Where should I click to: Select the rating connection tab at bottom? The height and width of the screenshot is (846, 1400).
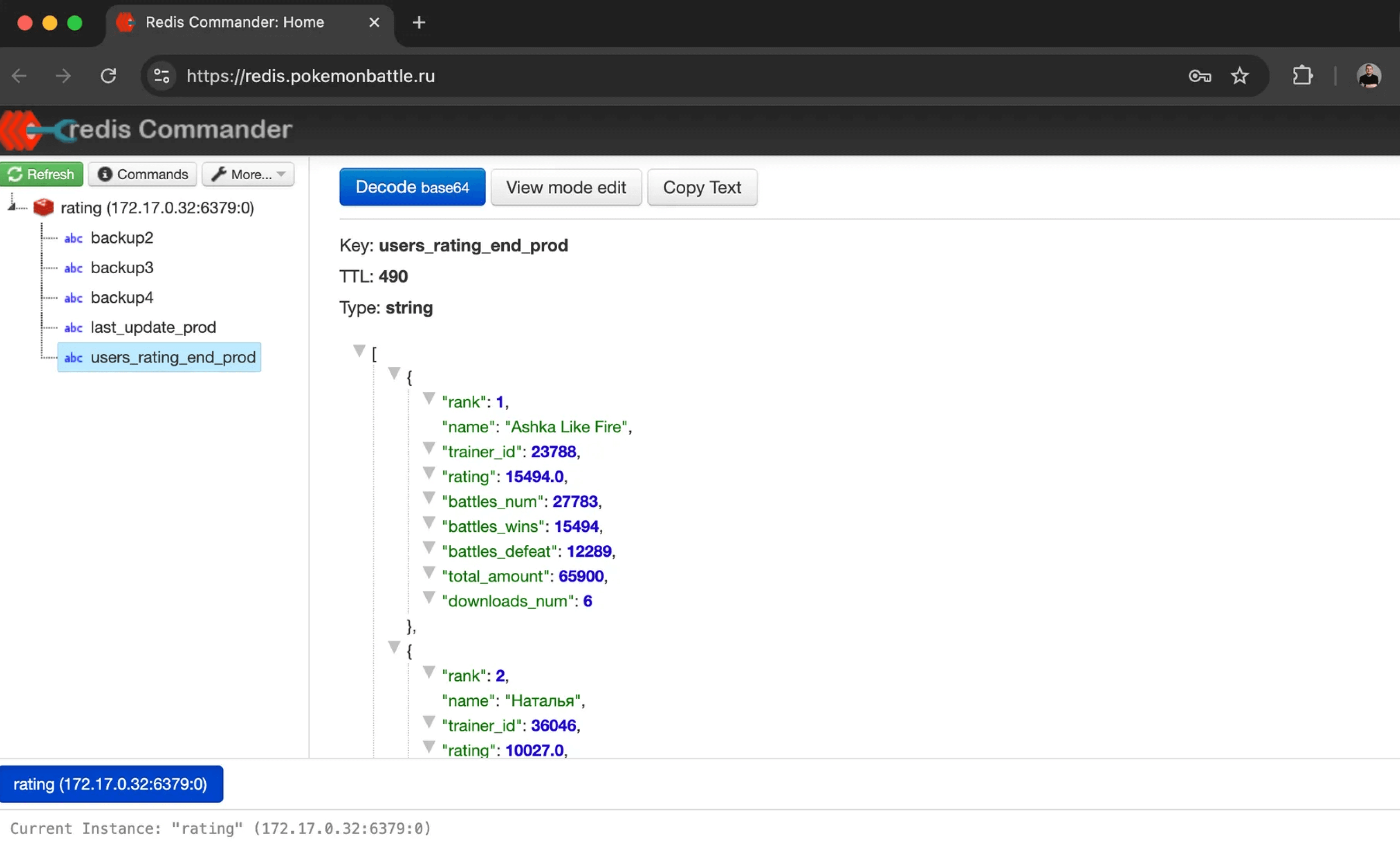tap(111, 784)
